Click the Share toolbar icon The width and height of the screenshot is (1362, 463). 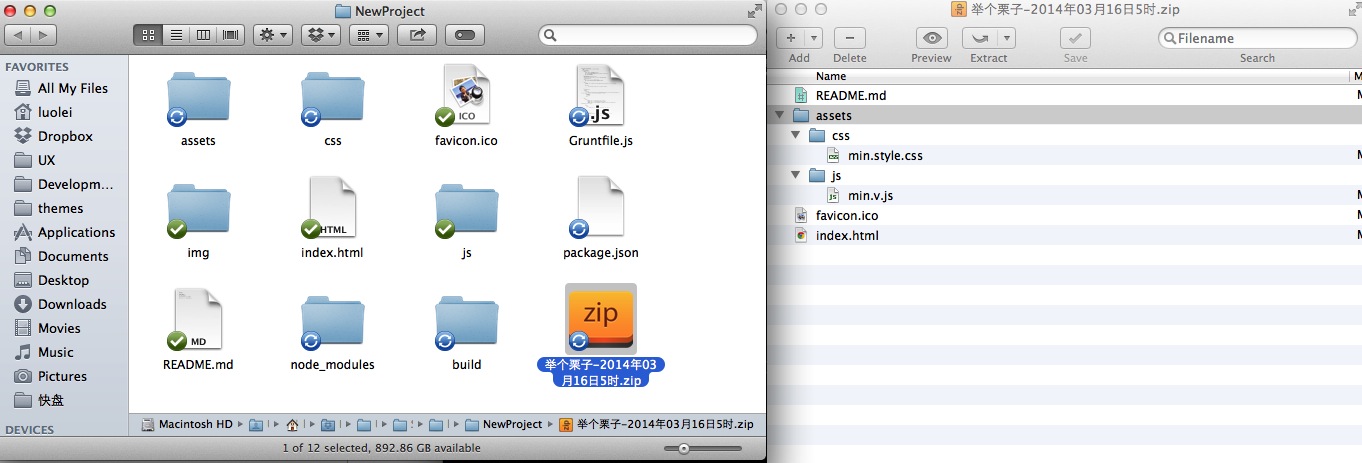(x=417, y=35)
